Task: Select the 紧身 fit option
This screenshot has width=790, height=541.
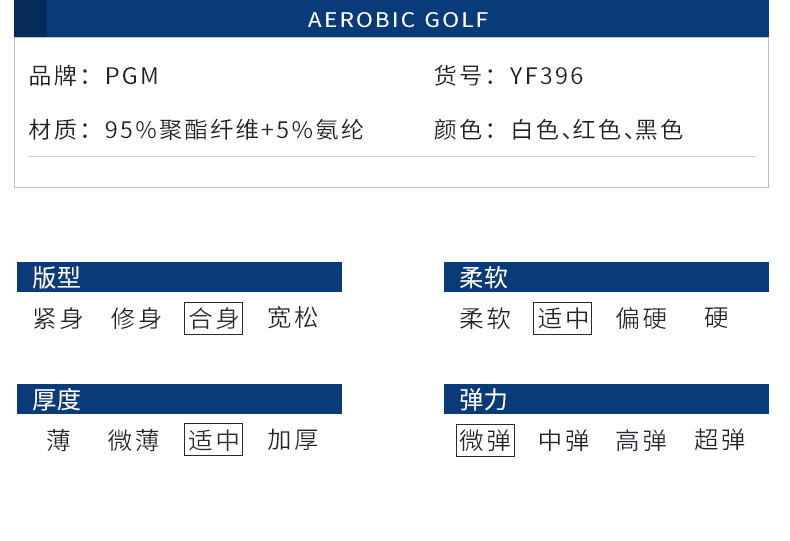Action: 58,318
